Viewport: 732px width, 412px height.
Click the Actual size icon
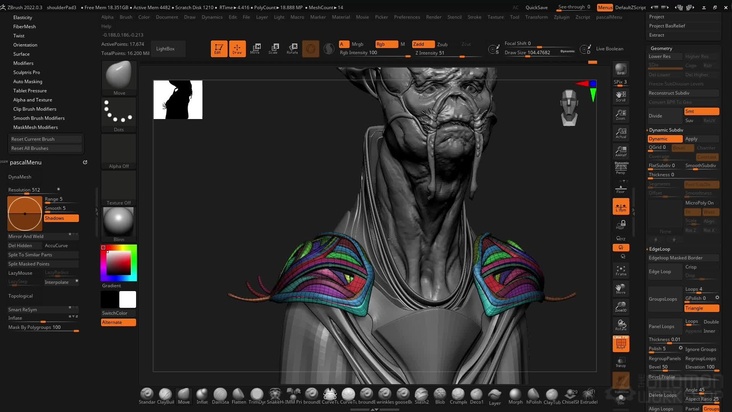620,133
